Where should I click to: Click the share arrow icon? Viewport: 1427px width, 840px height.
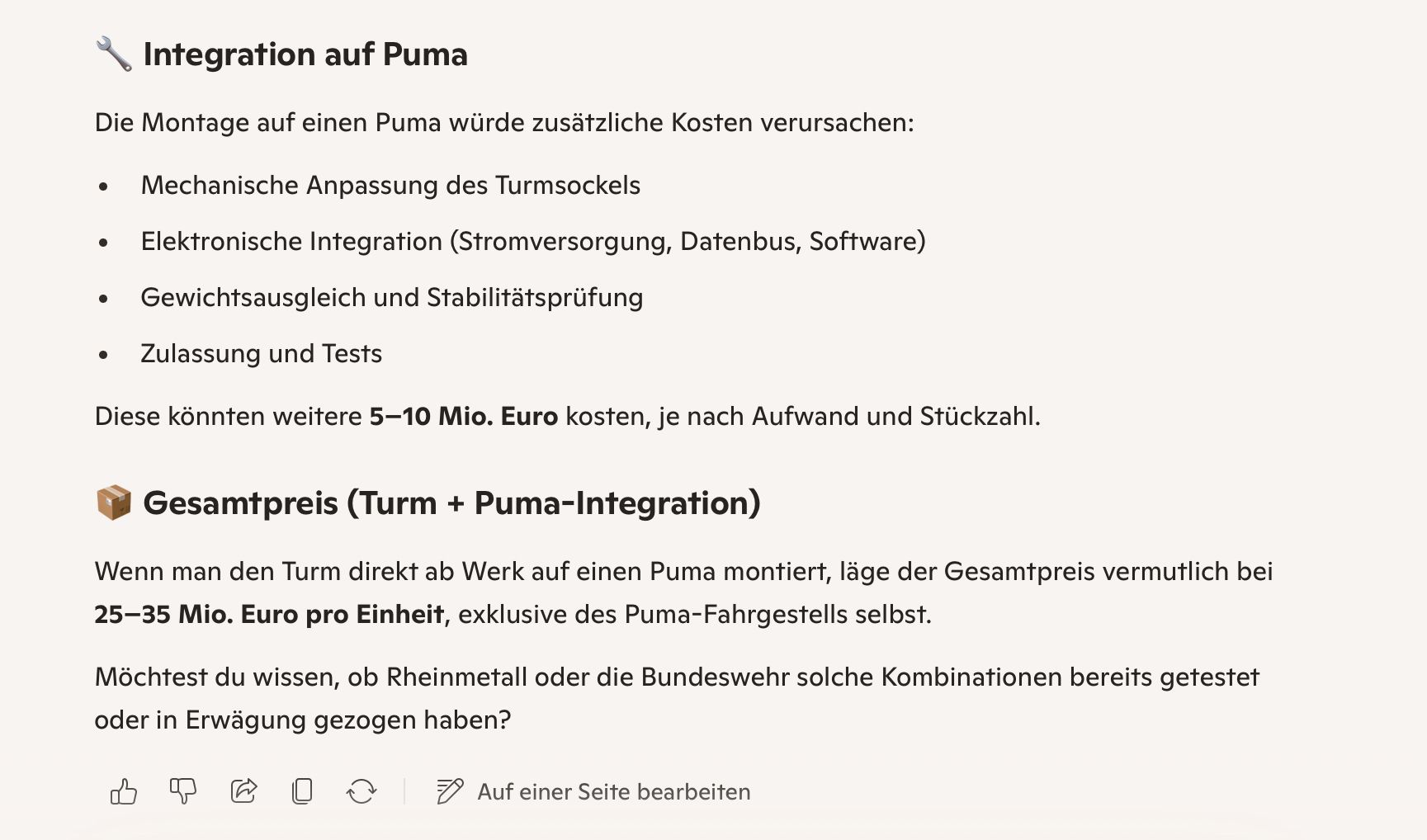click(243, 791)
